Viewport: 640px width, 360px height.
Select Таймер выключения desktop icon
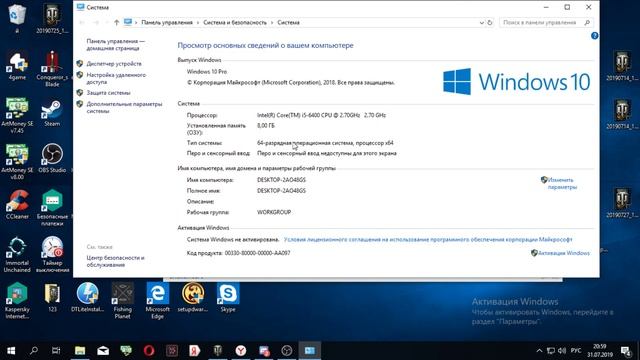tap(52, 254)
